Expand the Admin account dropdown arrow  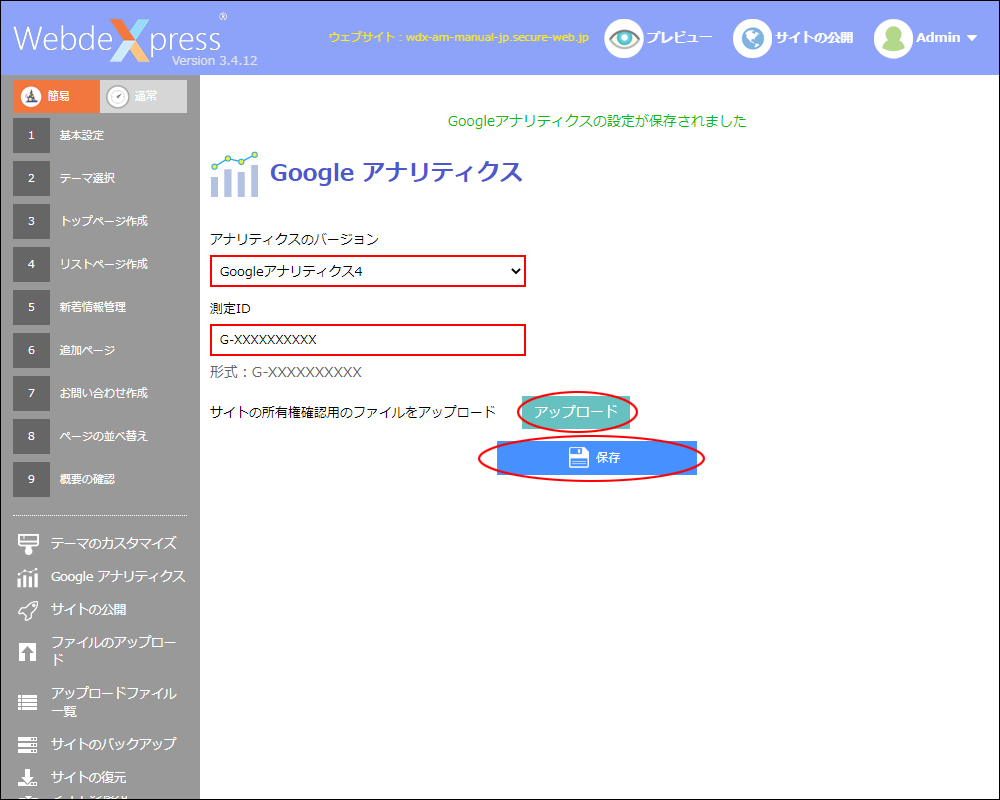(972, 38)
